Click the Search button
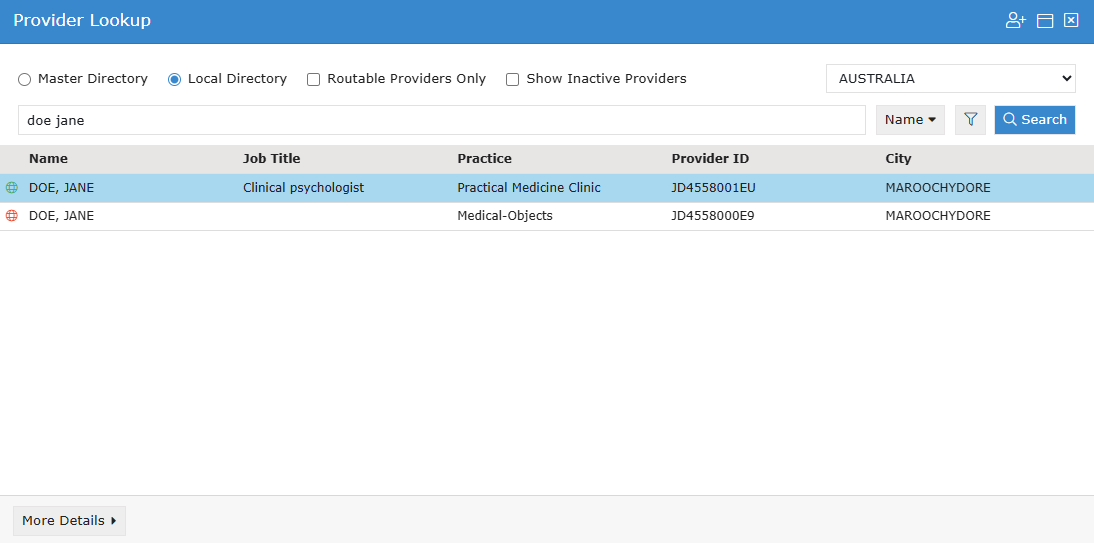This screenshot has height=543, width=1094. click(1034, 120)
